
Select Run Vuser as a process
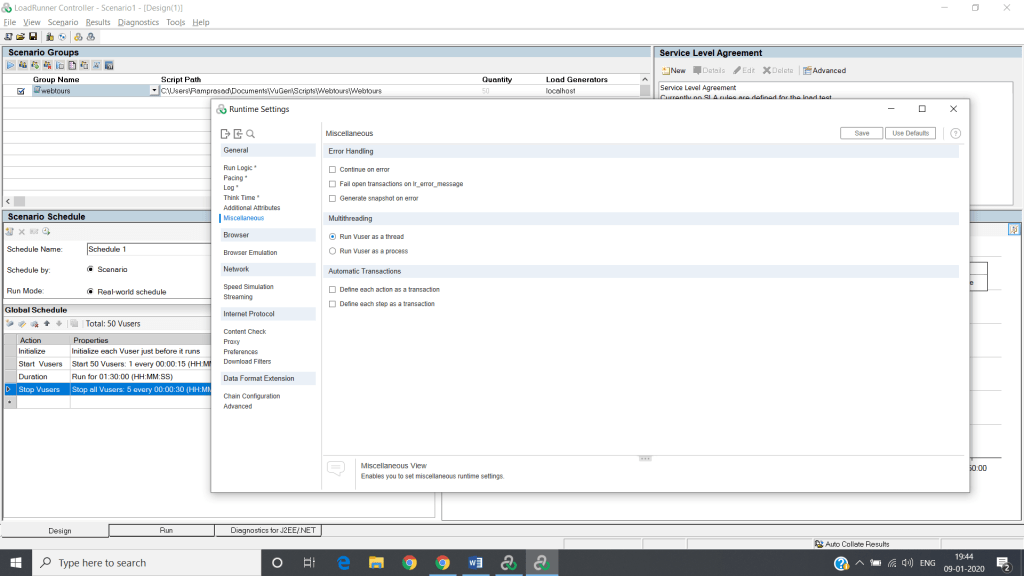coord(331,250)
